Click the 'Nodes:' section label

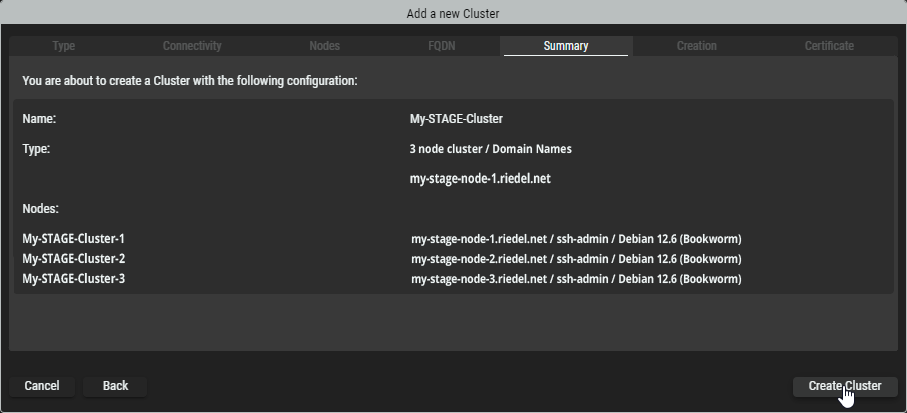(x=41, y=209)
